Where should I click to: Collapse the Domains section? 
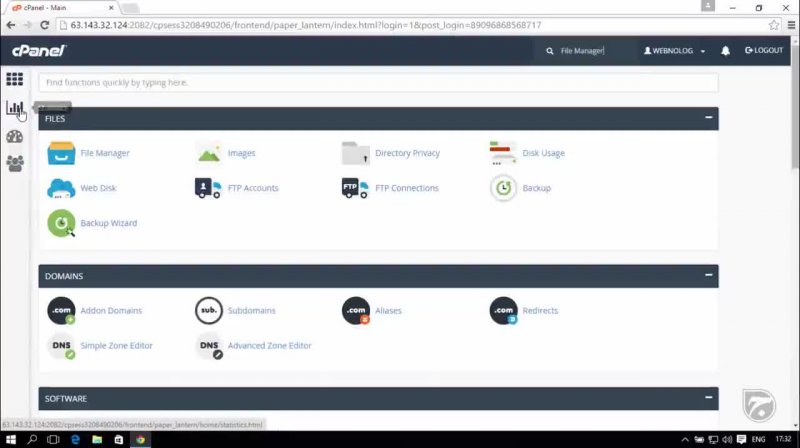pos(708,275)
